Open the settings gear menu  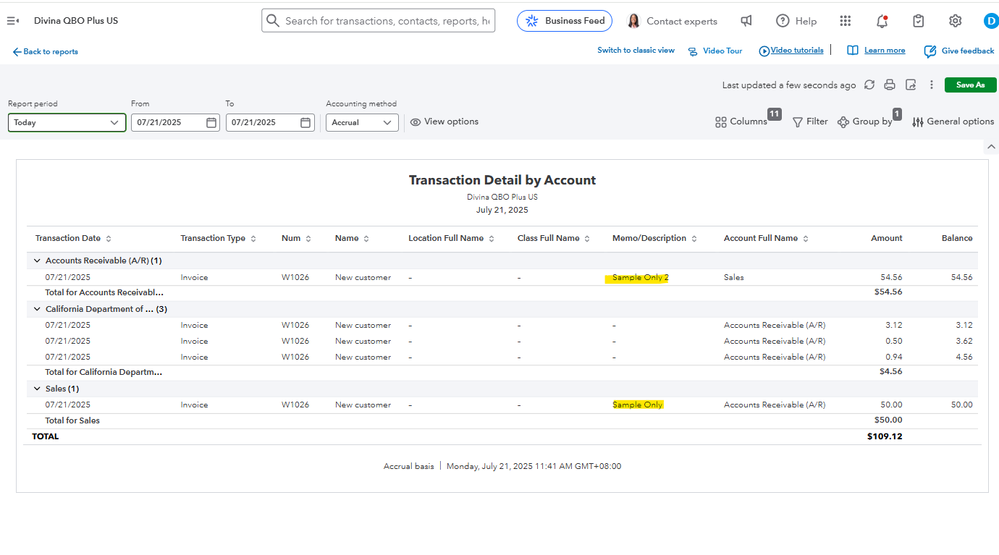click(955, 21)
